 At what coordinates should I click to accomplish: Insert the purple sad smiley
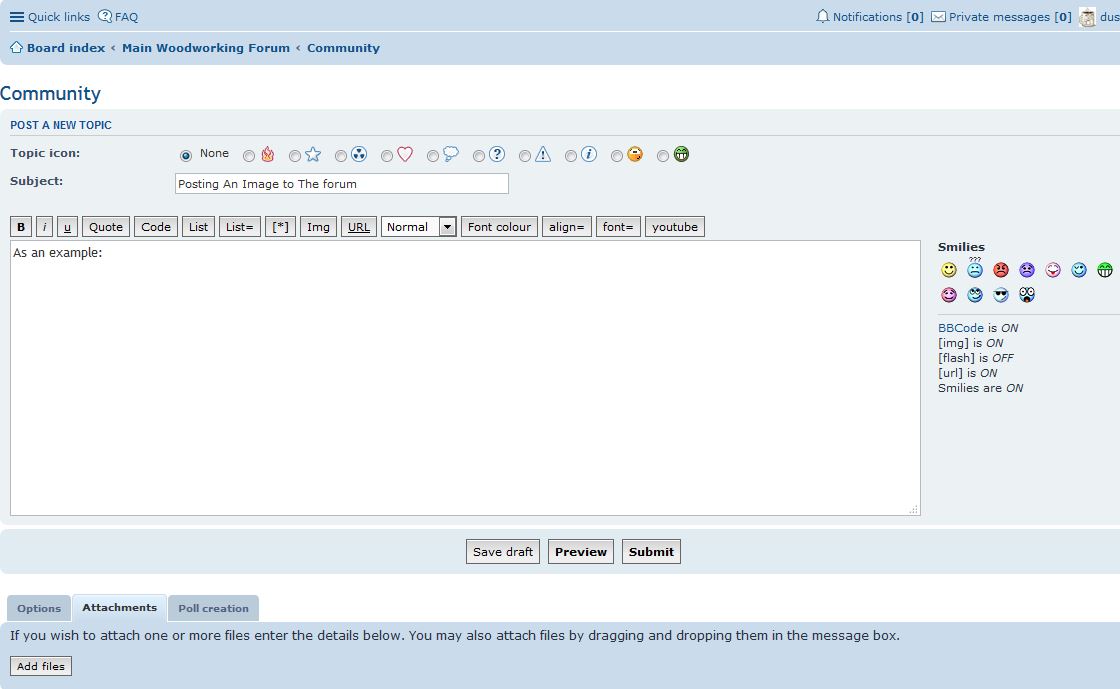pyautogui.click(x=1027, y=270)
